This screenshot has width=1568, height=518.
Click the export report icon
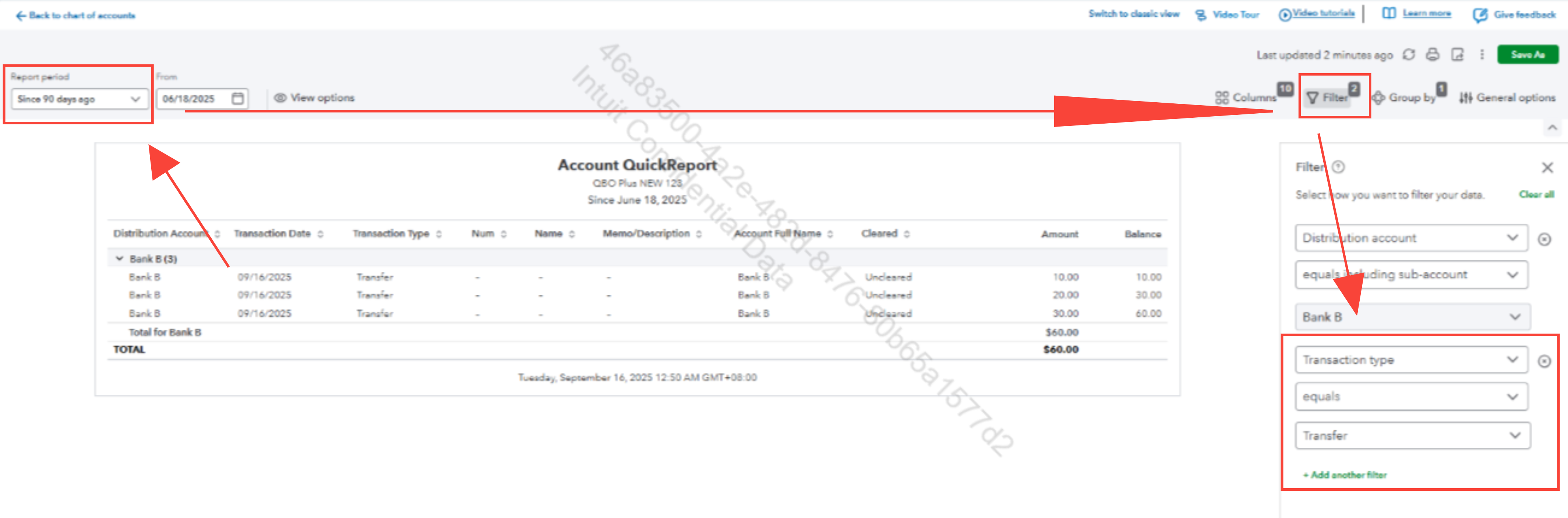tap(1457, 55)
